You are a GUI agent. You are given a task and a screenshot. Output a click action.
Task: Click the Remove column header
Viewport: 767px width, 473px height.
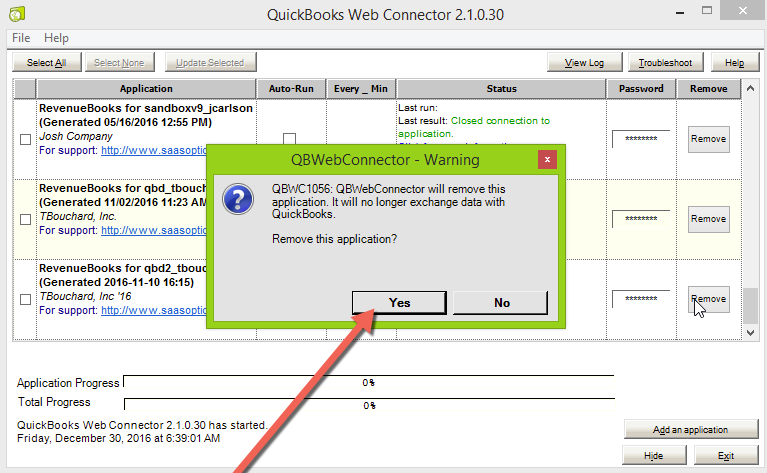point(709,89)
